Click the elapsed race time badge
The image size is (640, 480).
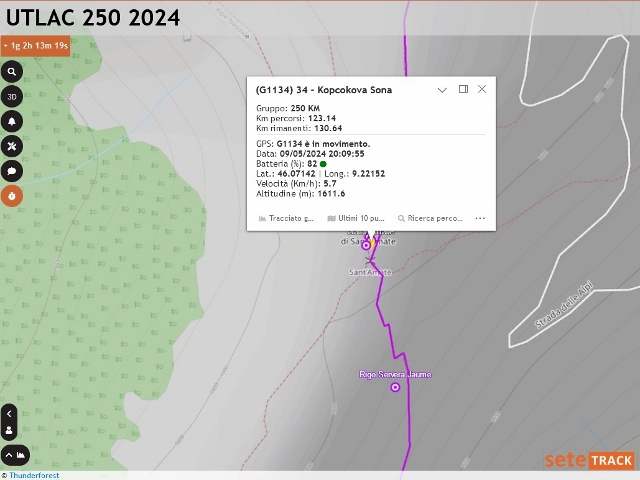[36, 46]
